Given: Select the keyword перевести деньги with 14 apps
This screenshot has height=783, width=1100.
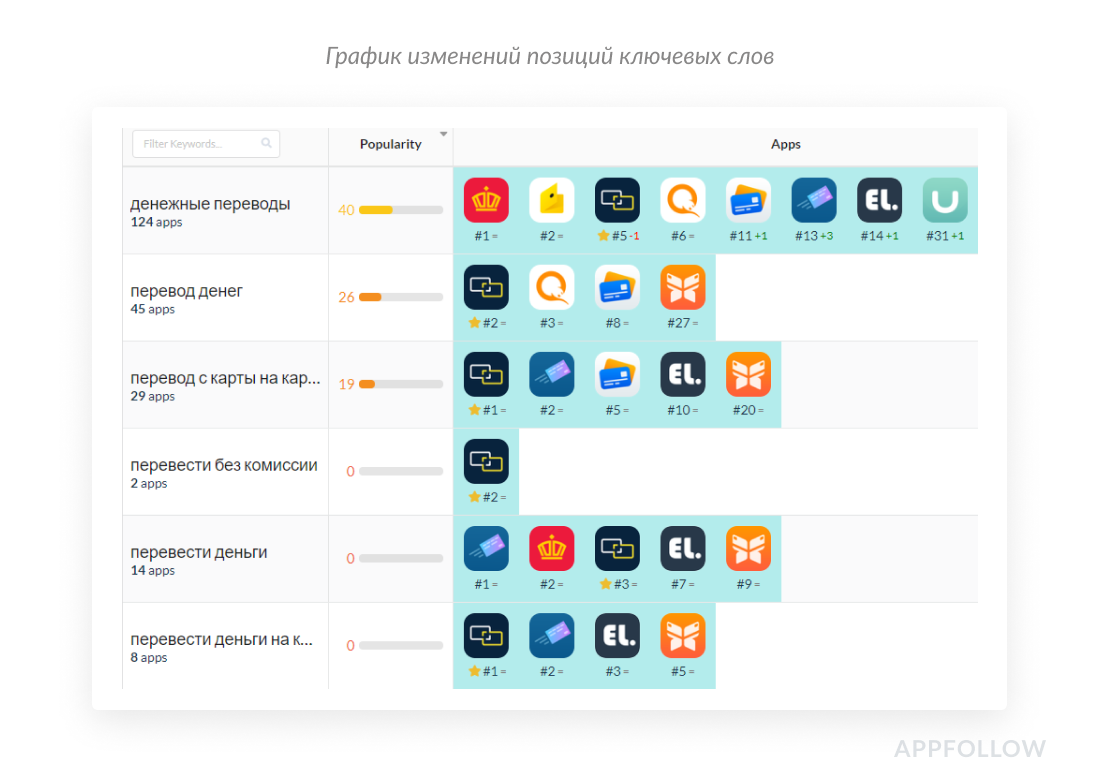Looking at the screenshot, I should coord(199,552).
